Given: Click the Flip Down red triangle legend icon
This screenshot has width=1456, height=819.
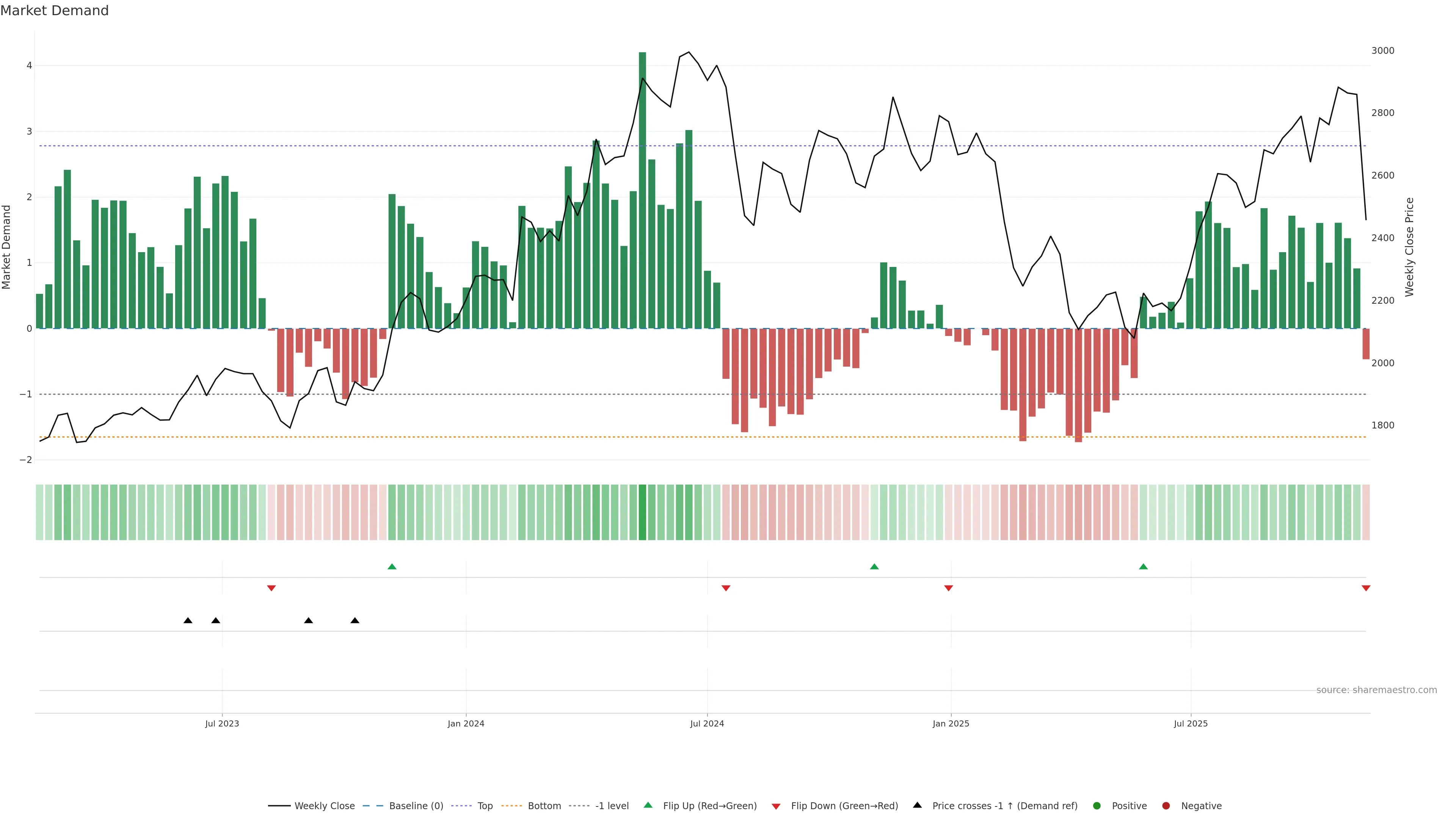Looking at the screenshot, I should click(776, 806).
